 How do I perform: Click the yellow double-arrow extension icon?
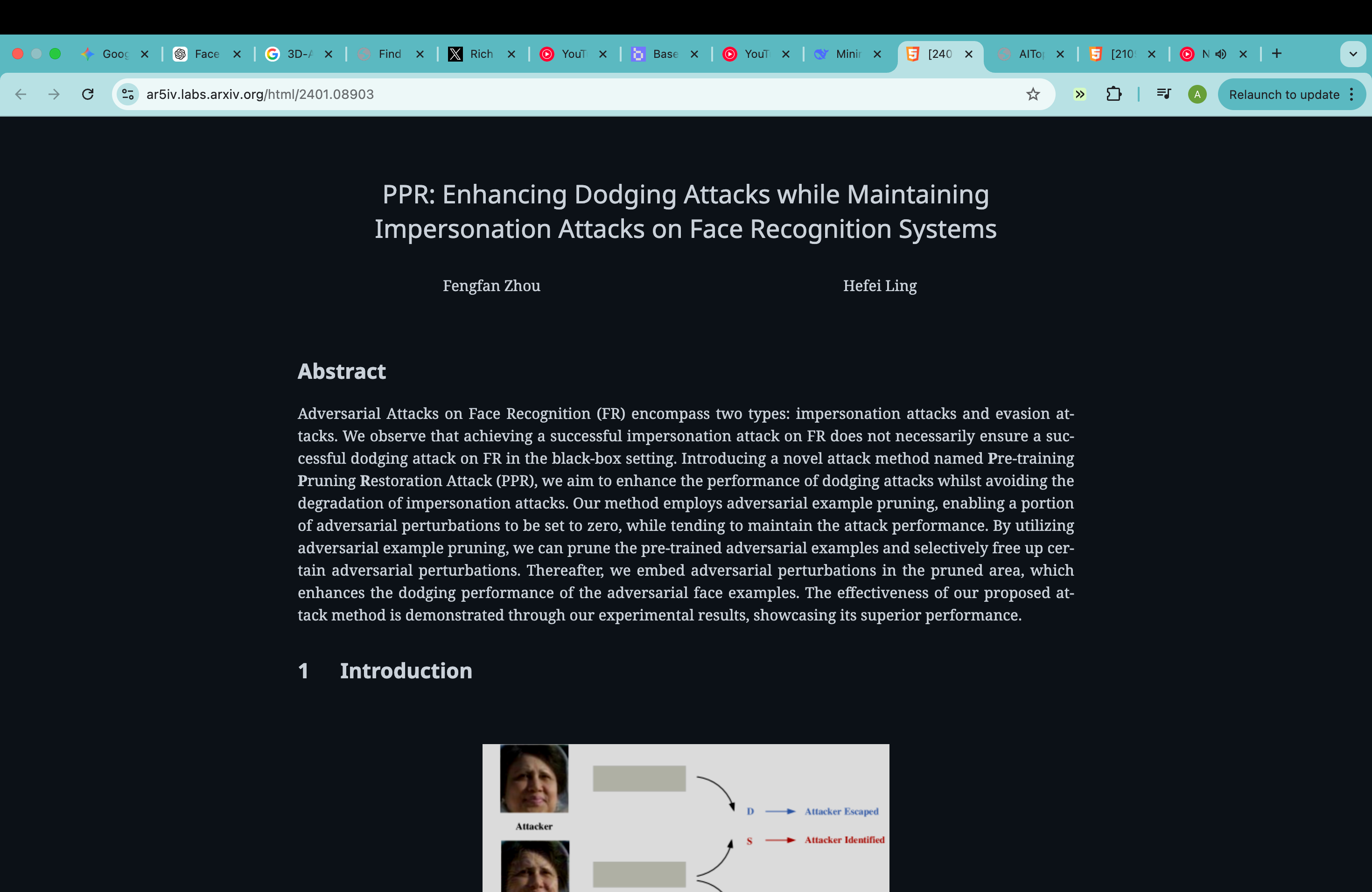click(1080, 94)
